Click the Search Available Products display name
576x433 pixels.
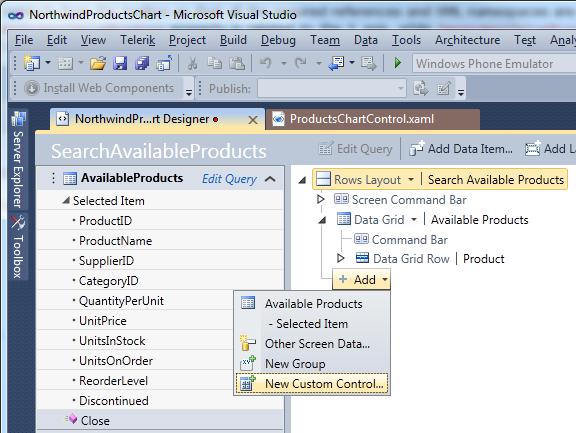495,180
